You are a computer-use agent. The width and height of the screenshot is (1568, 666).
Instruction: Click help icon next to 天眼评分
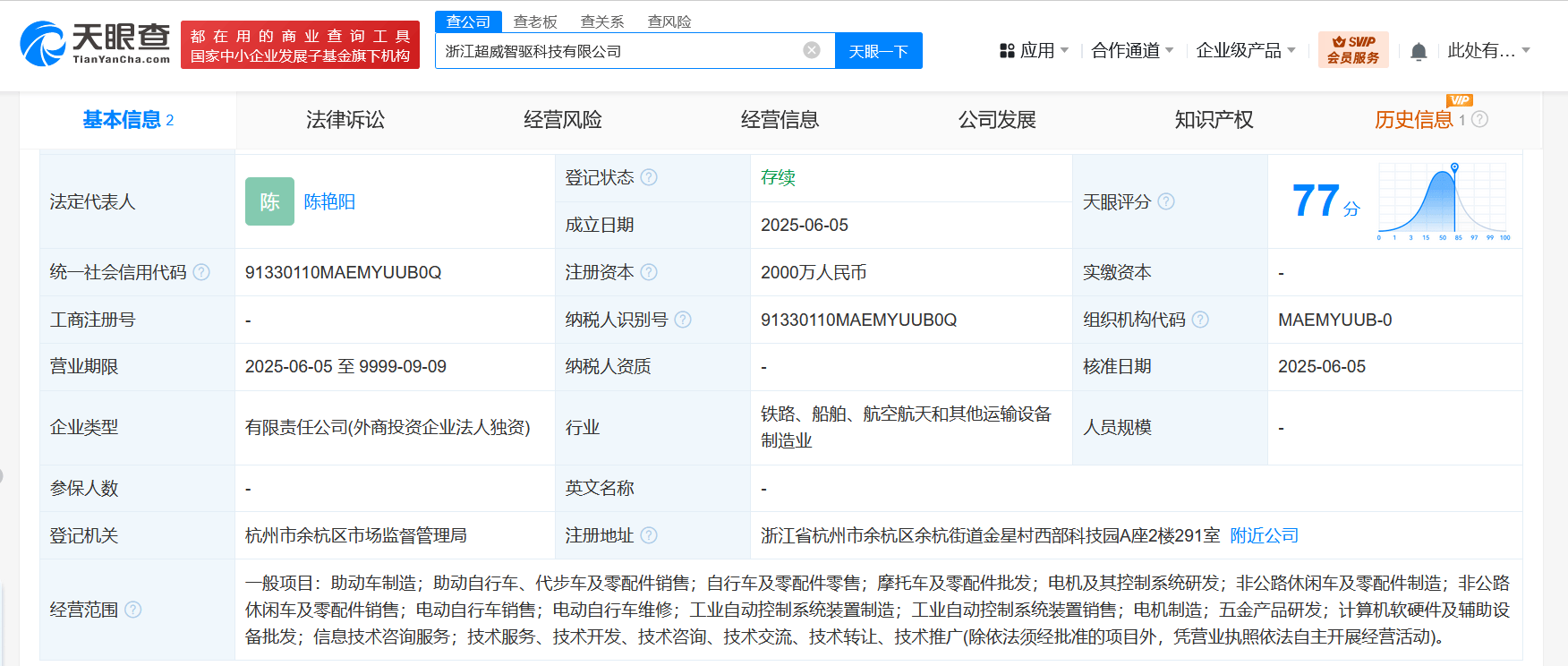click(x=1166, y=201)
